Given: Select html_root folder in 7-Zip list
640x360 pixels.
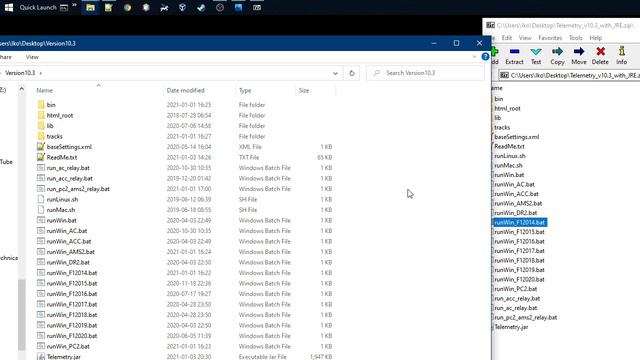Looking at the screenshot, I should tap(507, 109).
